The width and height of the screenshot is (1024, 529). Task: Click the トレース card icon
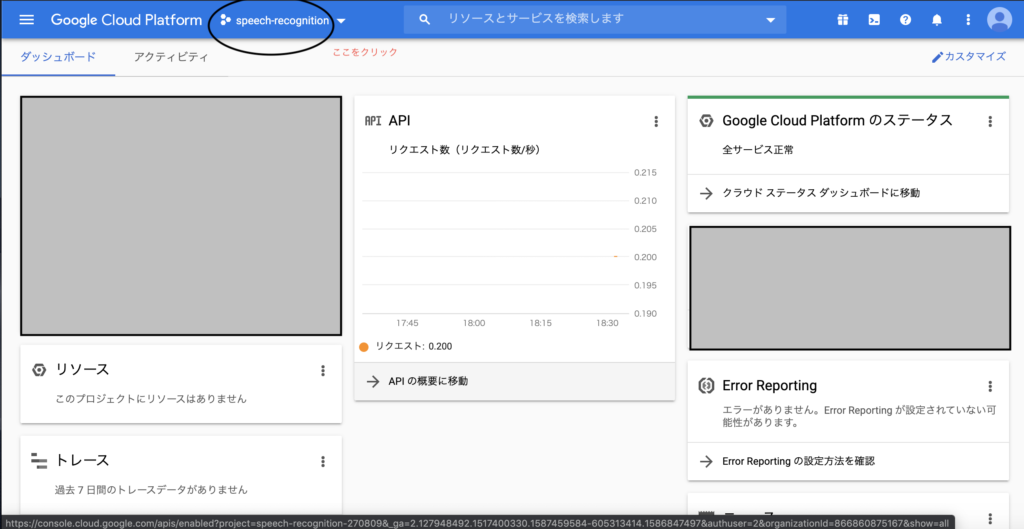[x=39, y=461]
